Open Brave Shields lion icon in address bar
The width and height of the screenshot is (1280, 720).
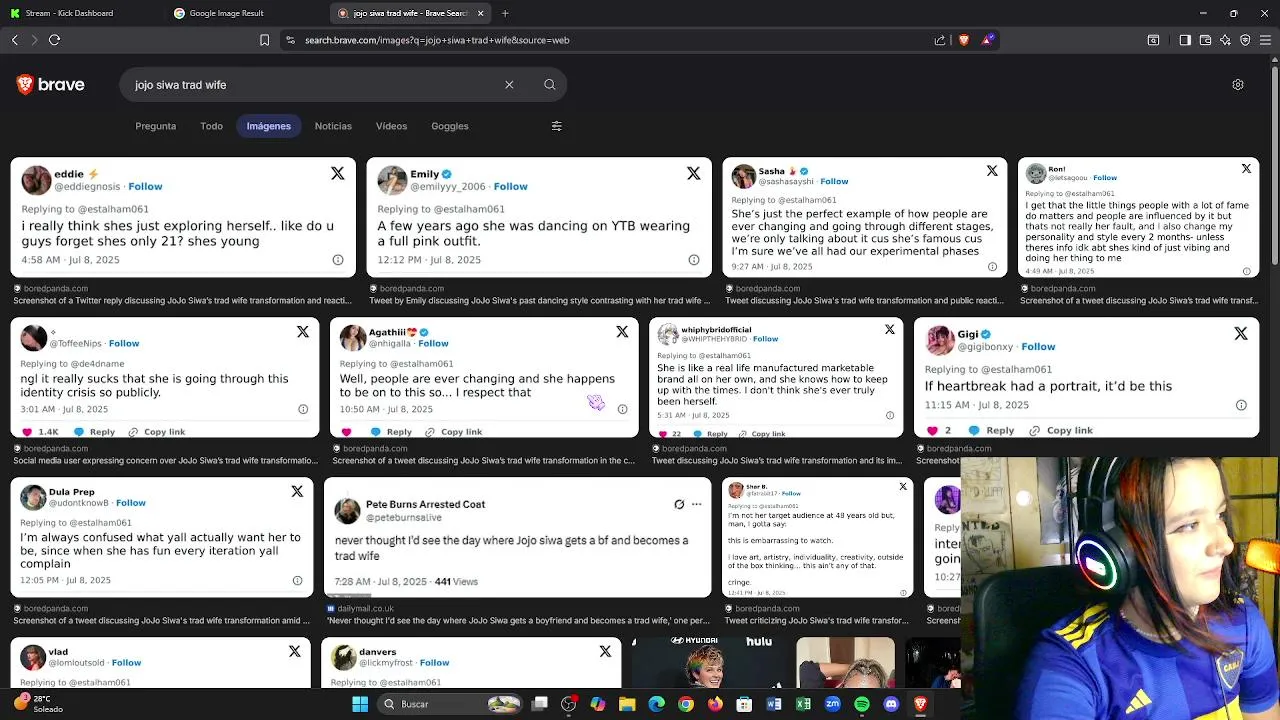pyautogui.click(x=964, y=40)
